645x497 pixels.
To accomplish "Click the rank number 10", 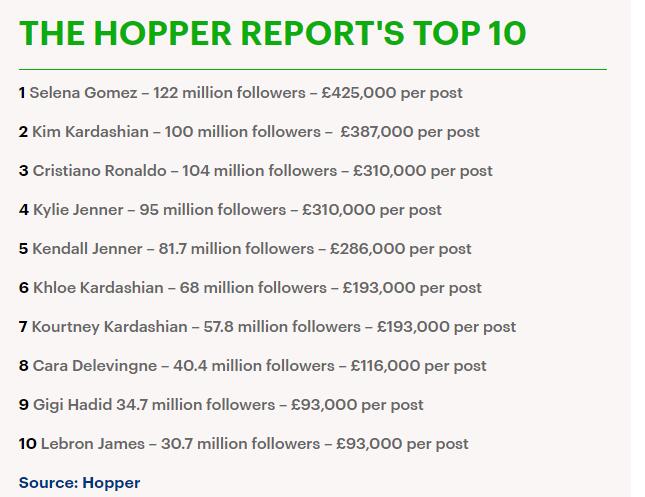I will (28, 444).
